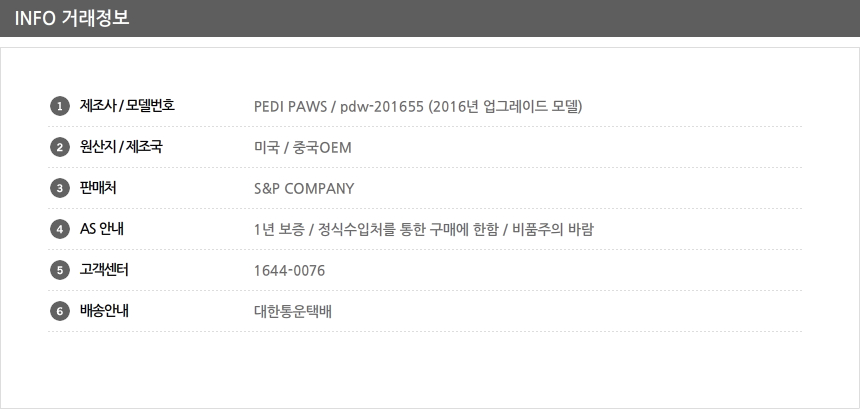Click the 1644-0076 phone number
This screenshot has height=409, width=860.
289,271
